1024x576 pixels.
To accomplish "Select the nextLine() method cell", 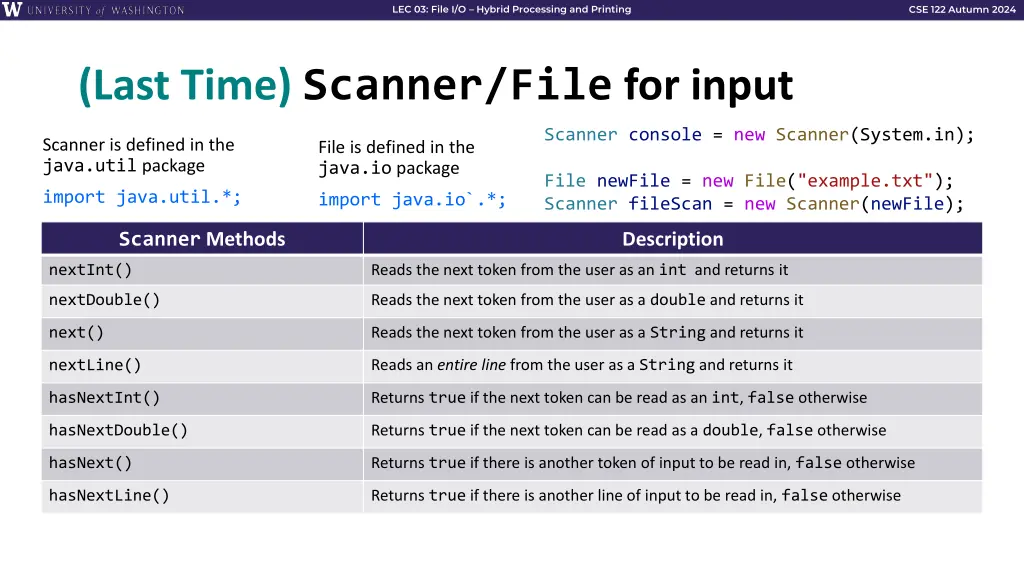I will (202, 366).
